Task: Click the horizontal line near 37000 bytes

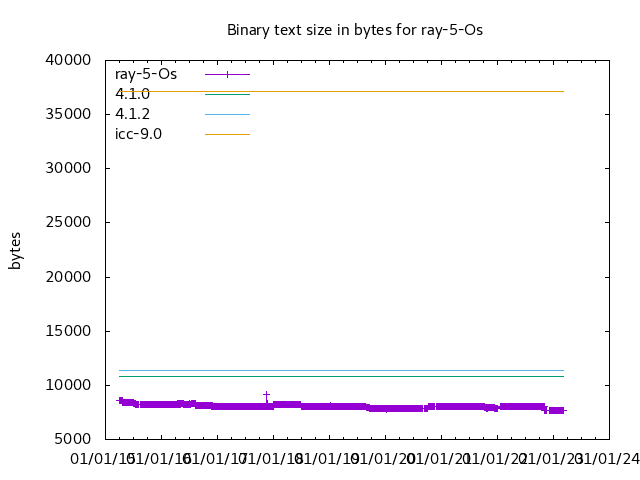Action: point(400,91)
